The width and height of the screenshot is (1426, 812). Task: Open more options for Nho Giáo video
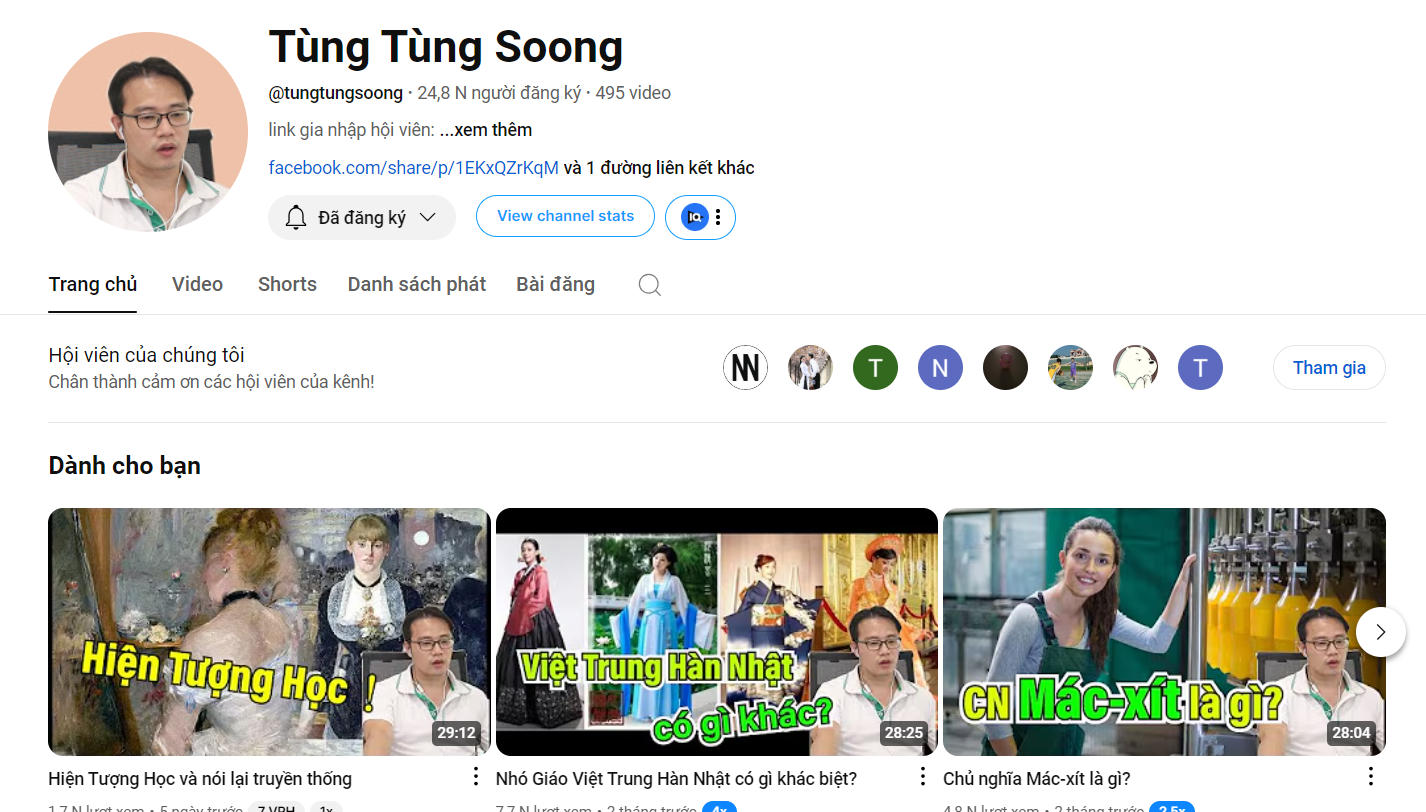(923, 777)
